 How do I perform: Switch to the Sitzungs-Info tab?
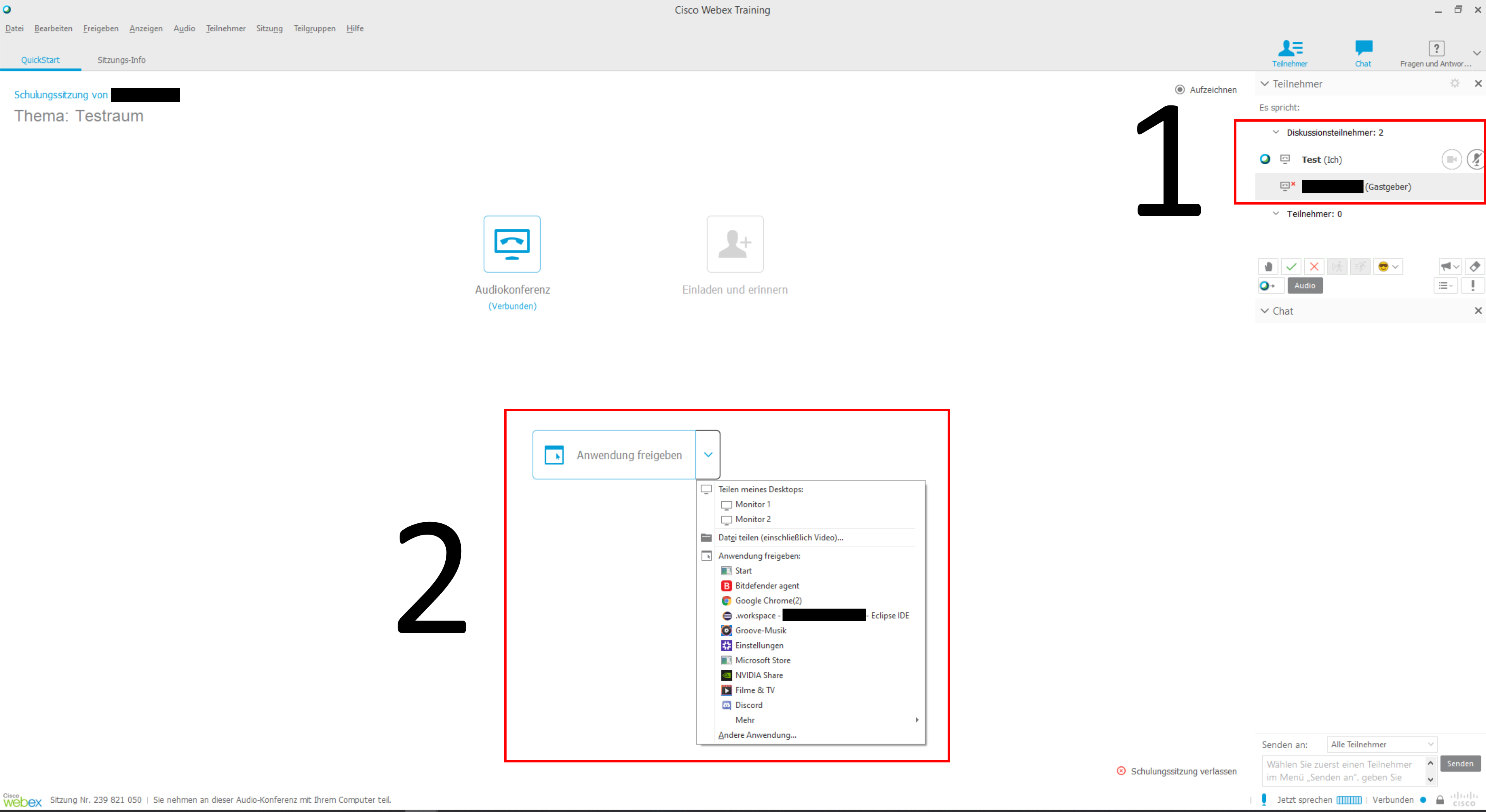pyautogui.click(x=121, y=60)
